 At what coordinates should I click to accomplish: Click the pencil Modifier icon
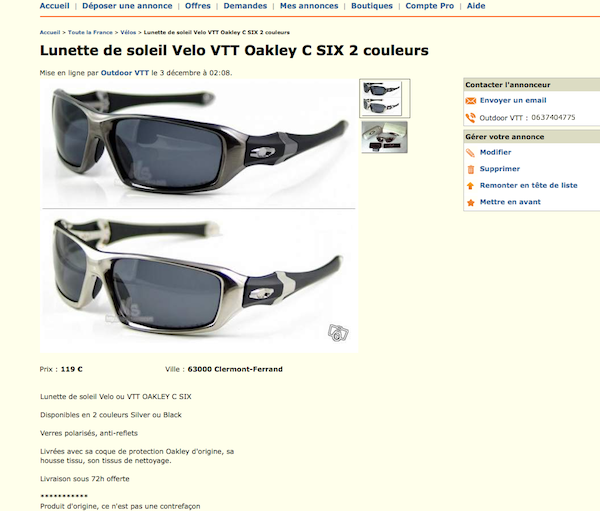(470, 153)
